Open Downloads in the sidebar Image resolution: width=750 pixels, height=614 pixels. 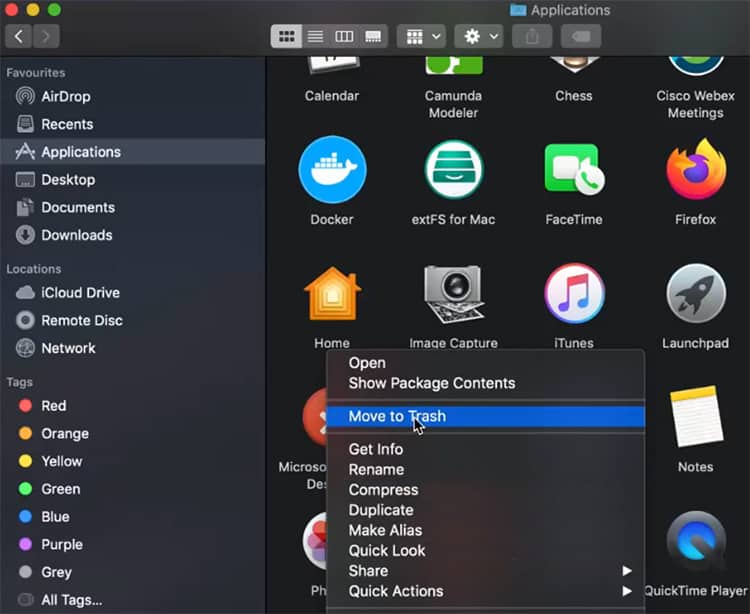pos(132,235)
